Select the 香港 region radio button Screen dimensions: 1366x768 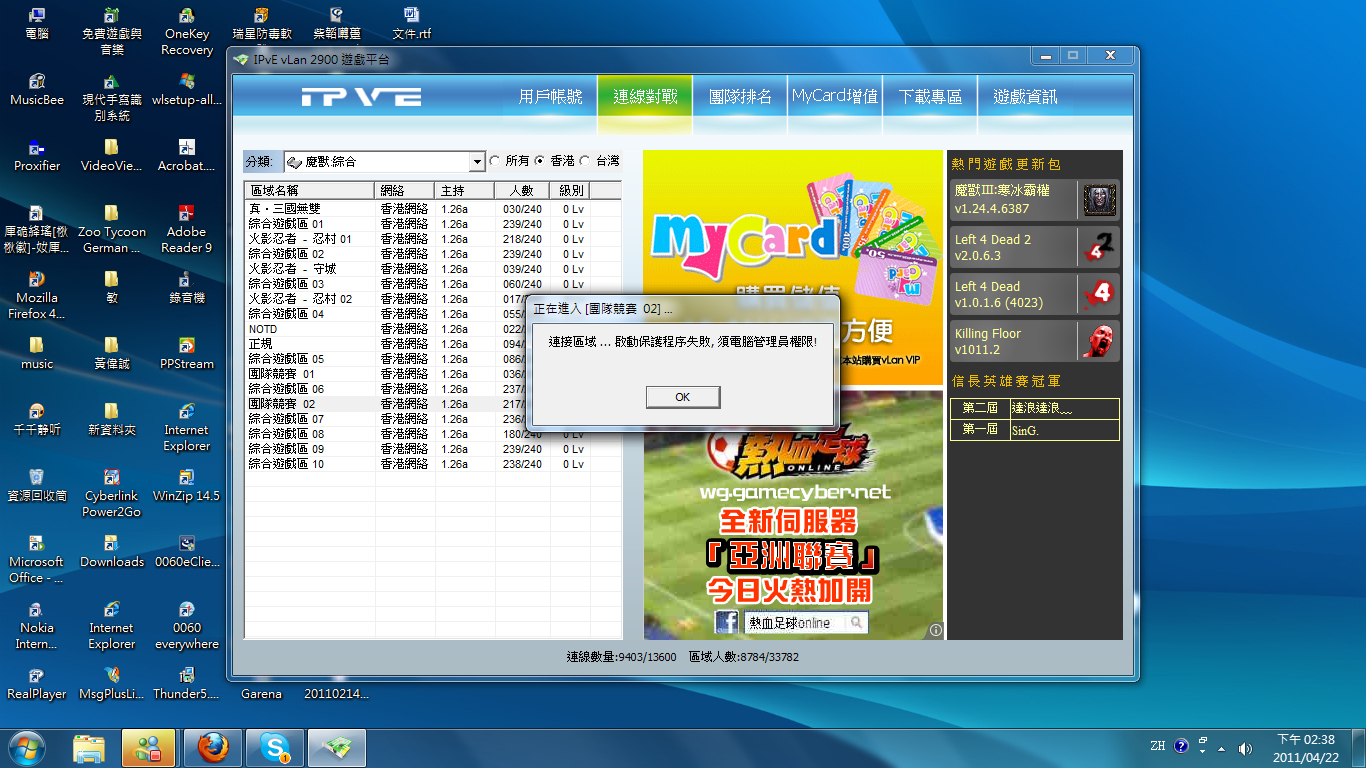coord(540,161)
